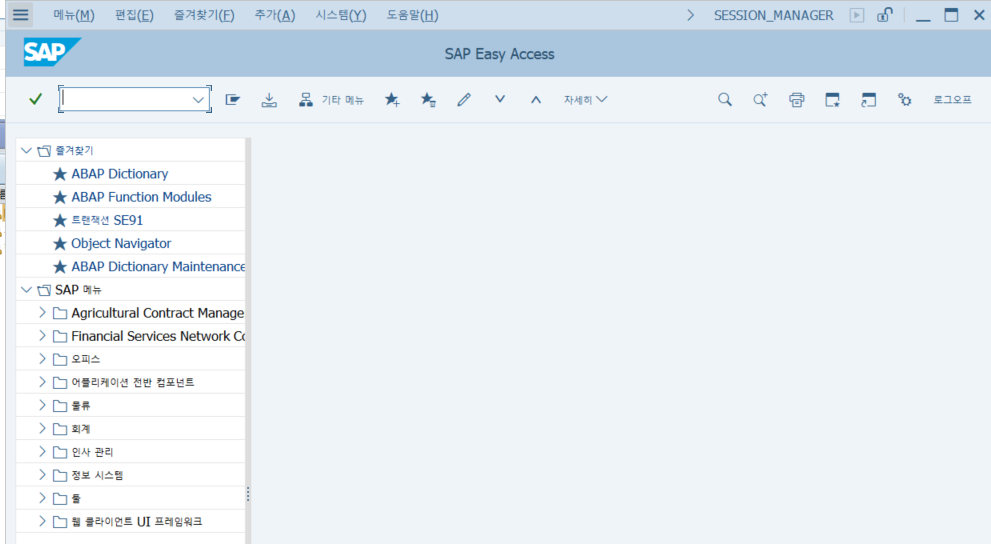Collapse the 즐겨찾기 tree node

click(x=27, y=150)
